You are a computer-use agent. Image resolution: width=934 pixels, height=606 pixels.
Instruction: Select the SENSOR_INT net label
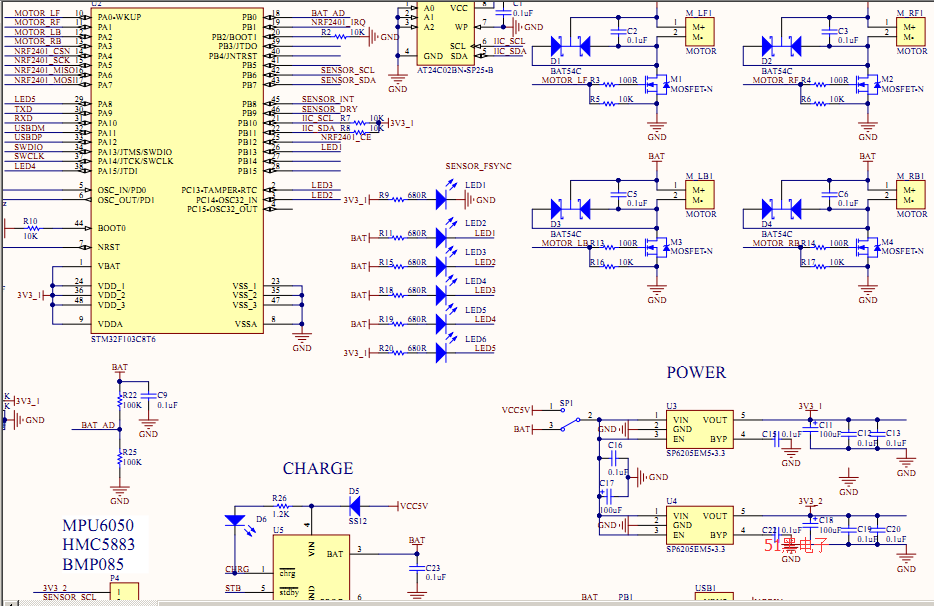click(x=328, y=99)
